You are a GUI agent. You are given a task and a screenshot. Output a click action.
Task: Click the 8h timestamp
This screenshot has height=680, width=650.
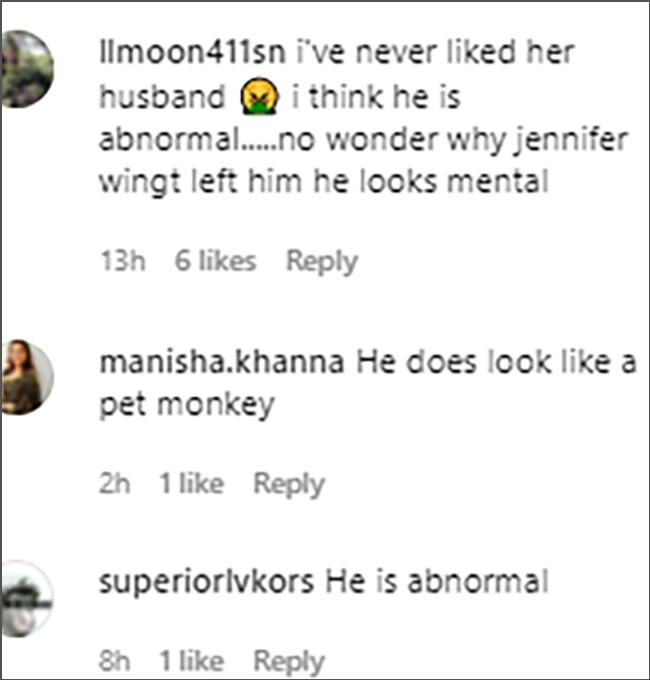[x=115, y=661]
